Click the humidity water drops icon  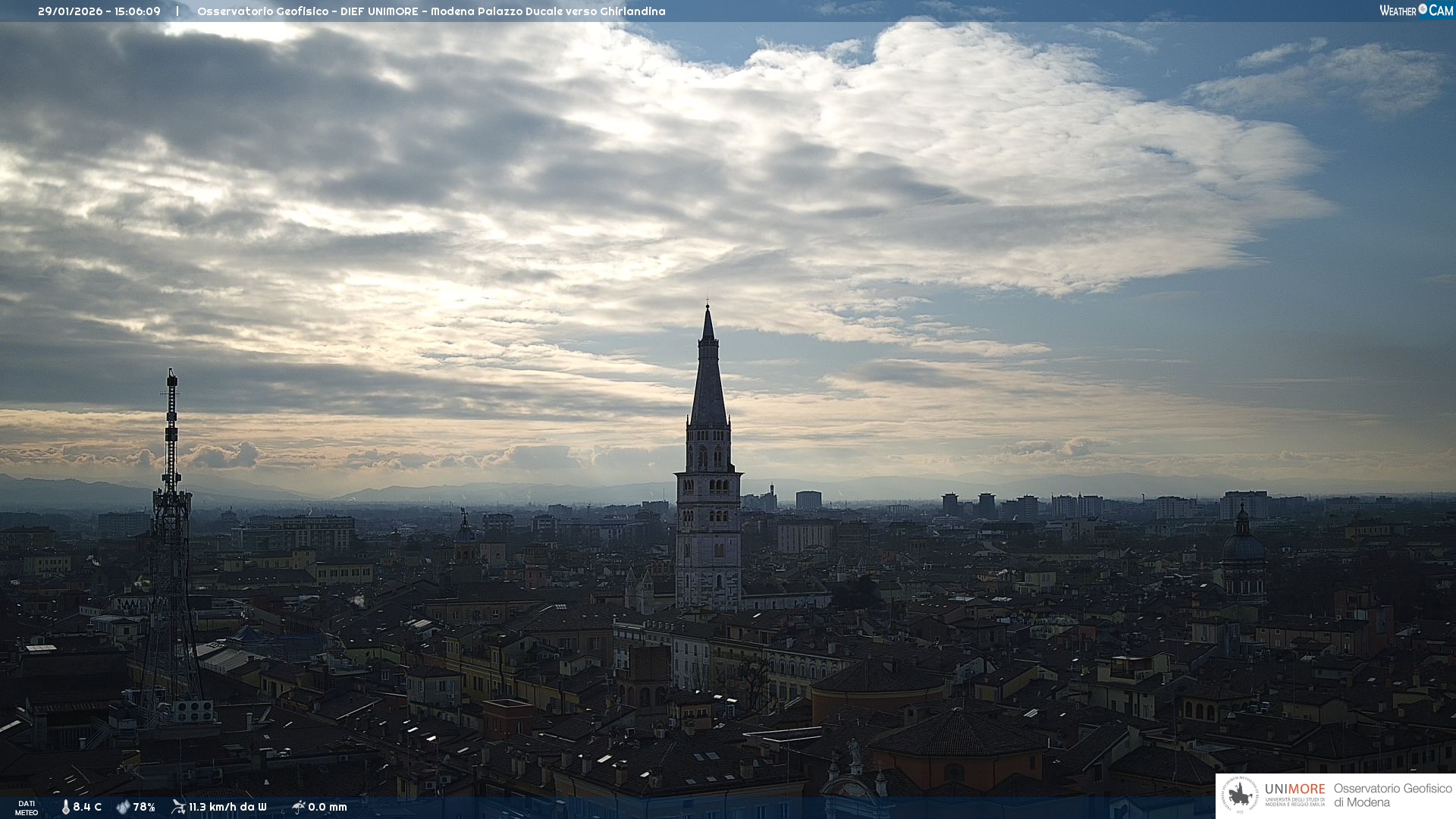[123, 807]
